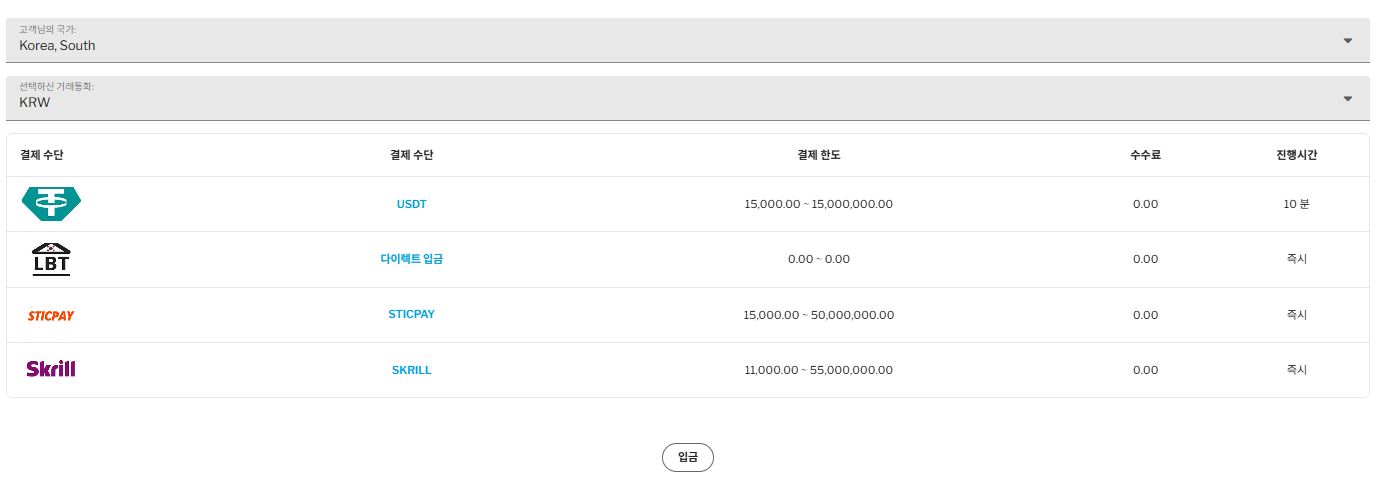Select the KRW trading currency field

coord(688,98)
